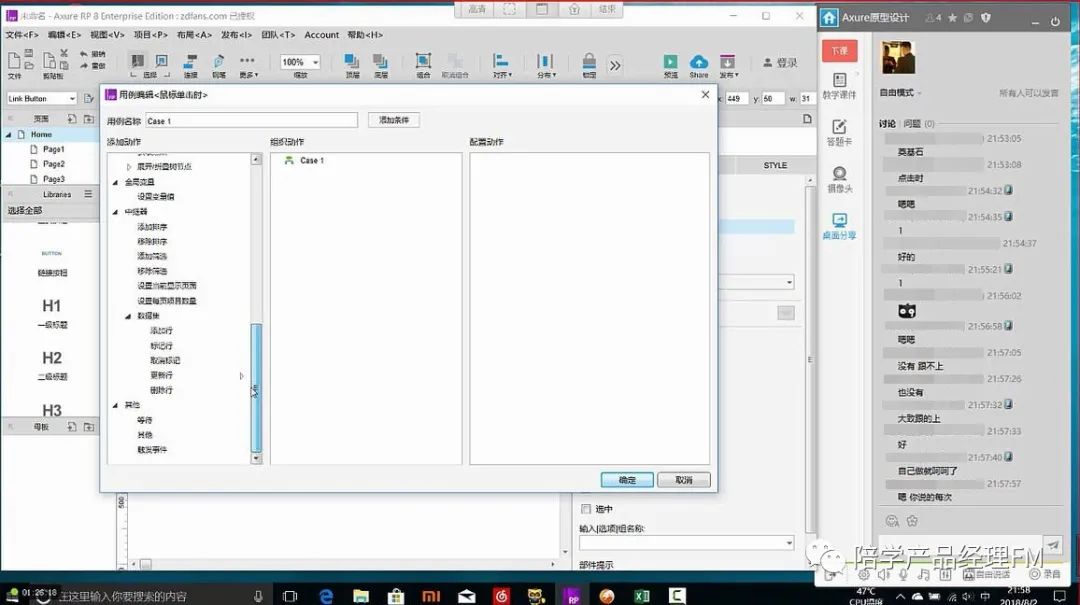Click the action list vertical scrollbar thumb

tap(256, 388)
